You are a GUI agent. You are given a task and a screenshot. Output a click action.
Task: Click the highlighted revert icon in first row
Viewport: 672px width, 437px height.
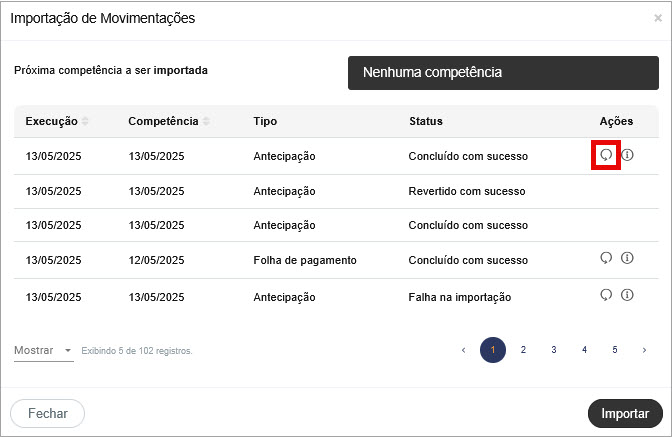606,155
